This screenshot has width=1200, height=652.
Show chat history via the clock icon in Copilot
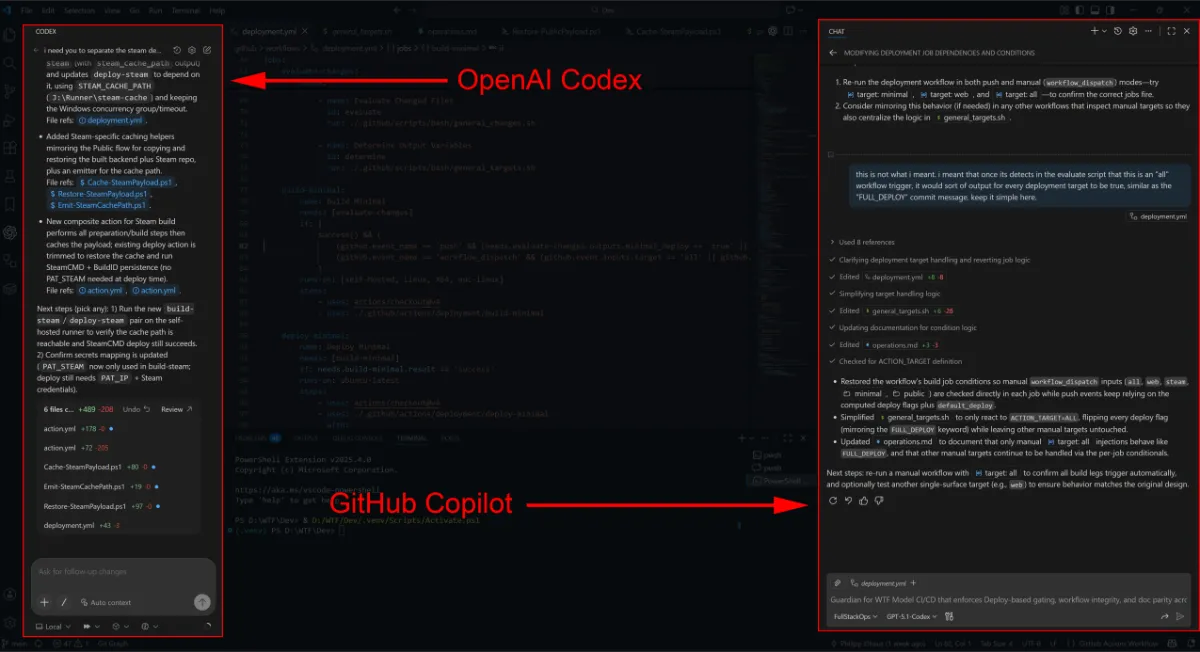click(1117, 30)
